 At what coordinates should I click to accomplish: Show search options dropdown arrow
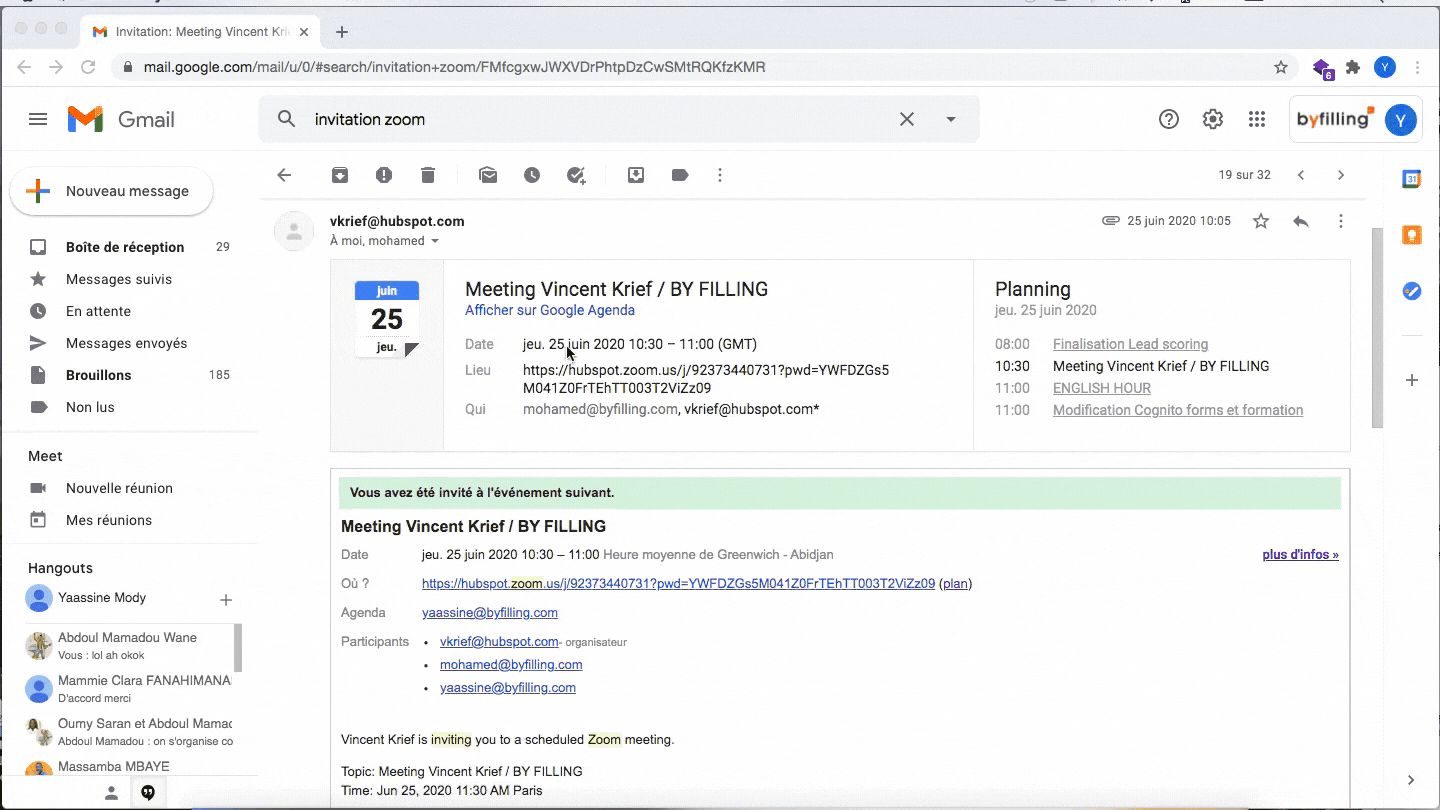coord(951,119)
